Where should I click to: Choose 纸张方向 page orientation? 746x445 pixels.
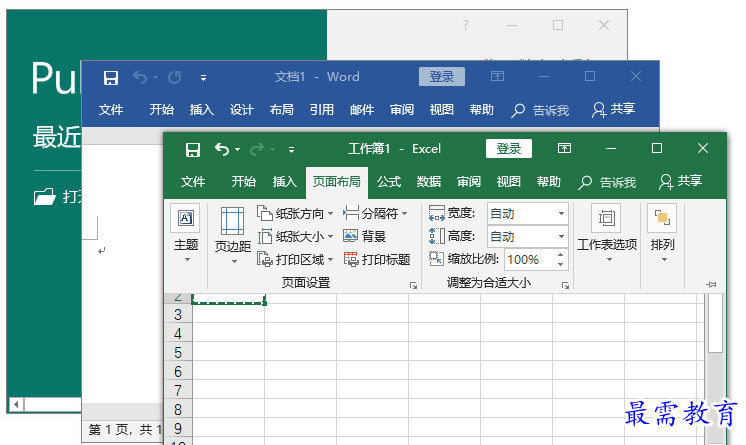295,214
